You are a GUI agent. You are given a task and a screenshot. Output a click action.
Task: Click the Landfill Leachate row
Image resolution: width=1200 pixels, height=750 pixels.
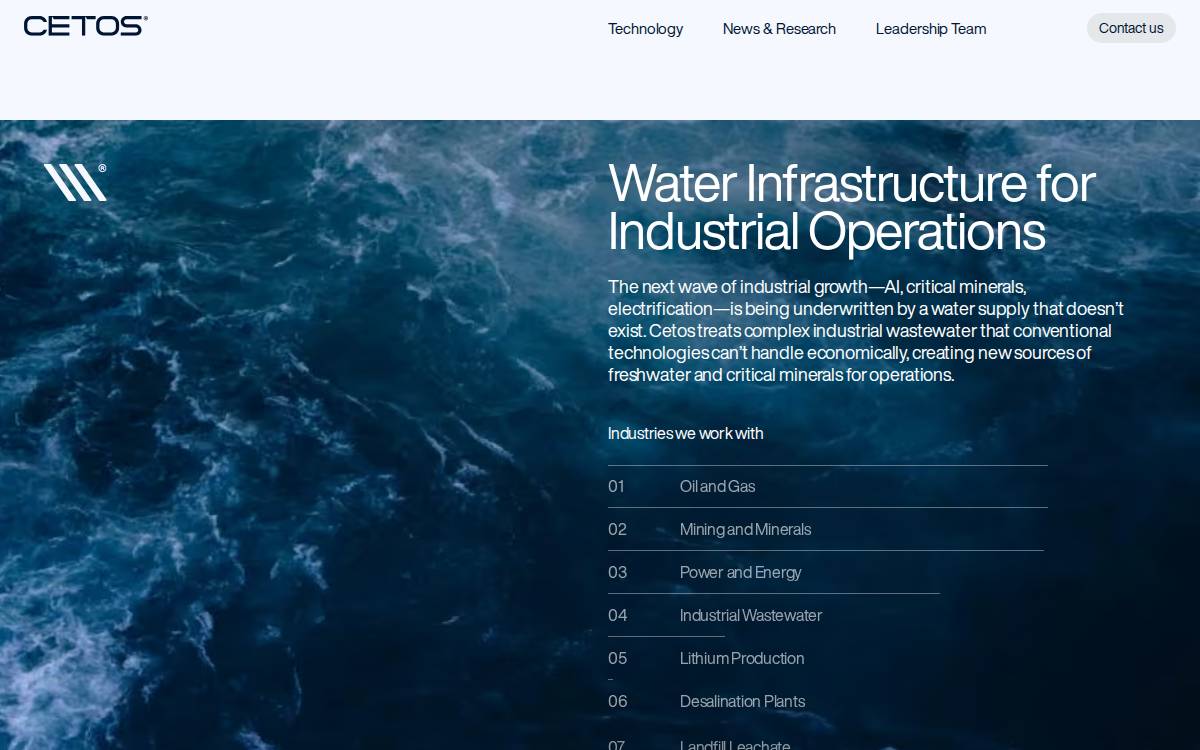(828, 740)
